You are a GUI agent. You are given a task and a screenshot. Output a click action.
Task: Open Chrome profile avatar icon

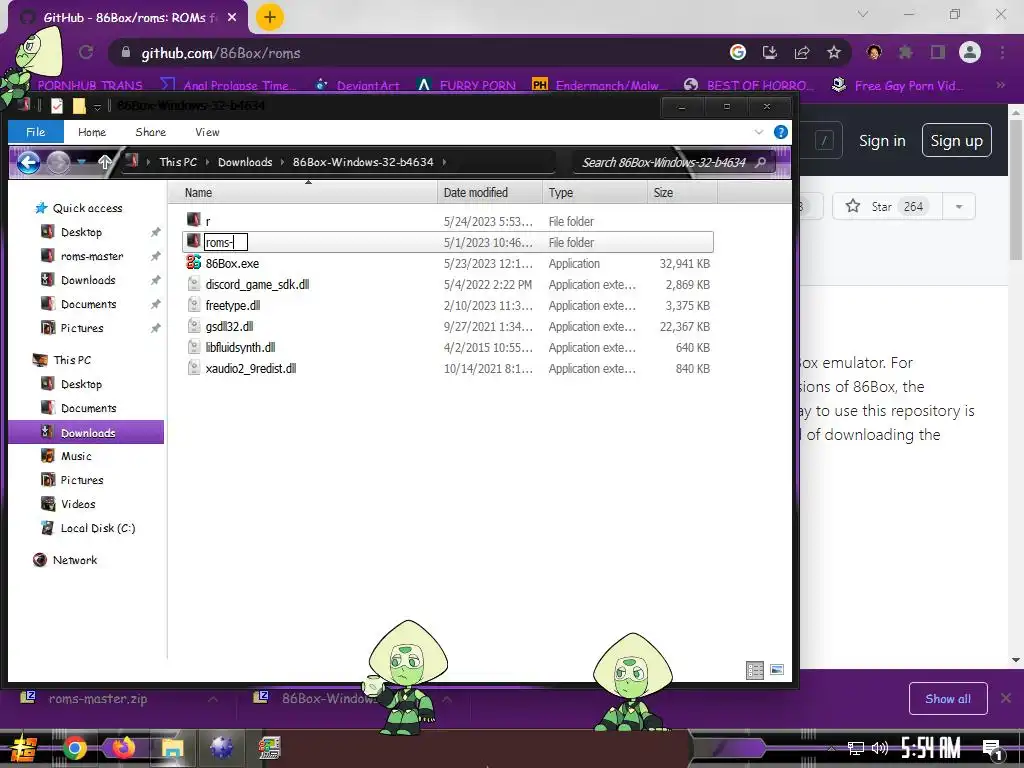click(970, 53)
